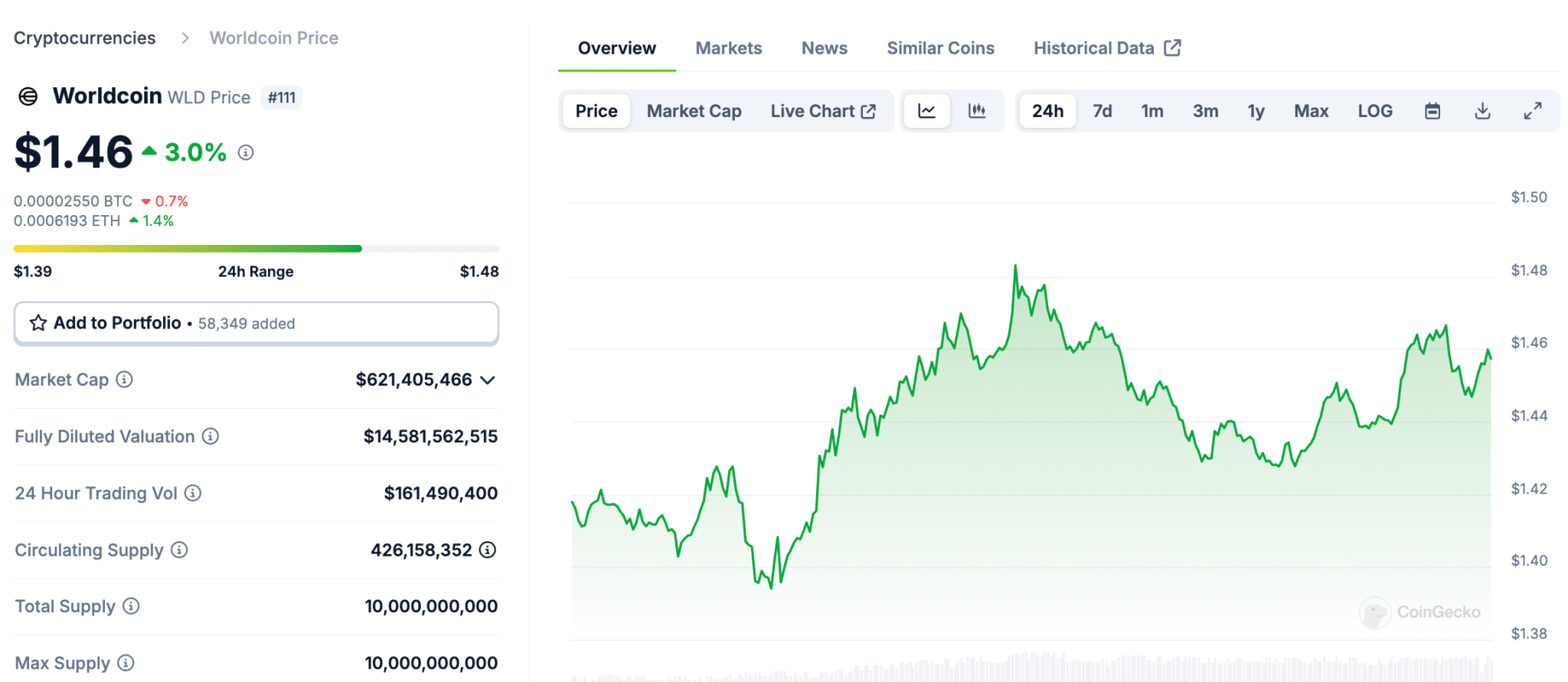Expand Market Cap details chevron

pyautogui.click(x=488, y=380)
